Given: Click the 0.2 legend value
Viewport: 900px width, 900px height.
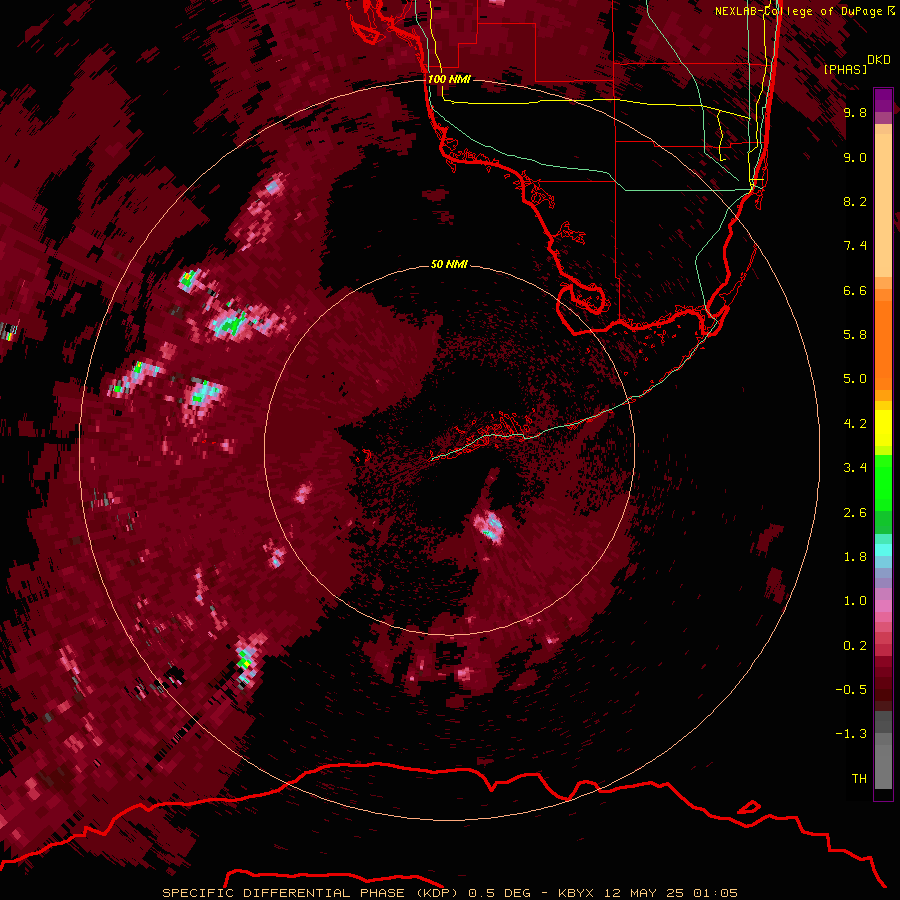Looking at the screenshot, I should [855, 646].
